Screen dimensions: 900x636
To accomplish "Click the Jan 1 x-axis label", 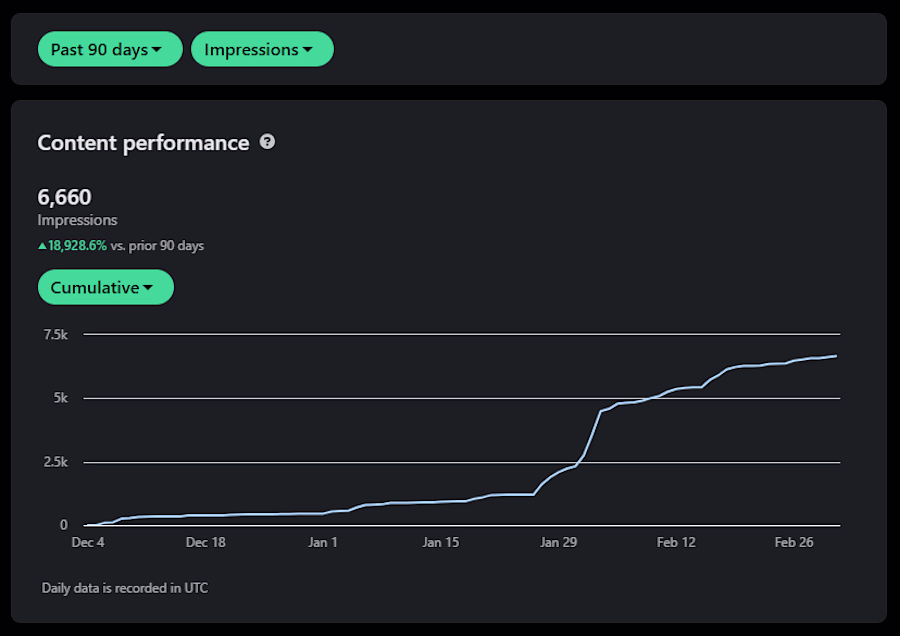I will click(323, 543).
